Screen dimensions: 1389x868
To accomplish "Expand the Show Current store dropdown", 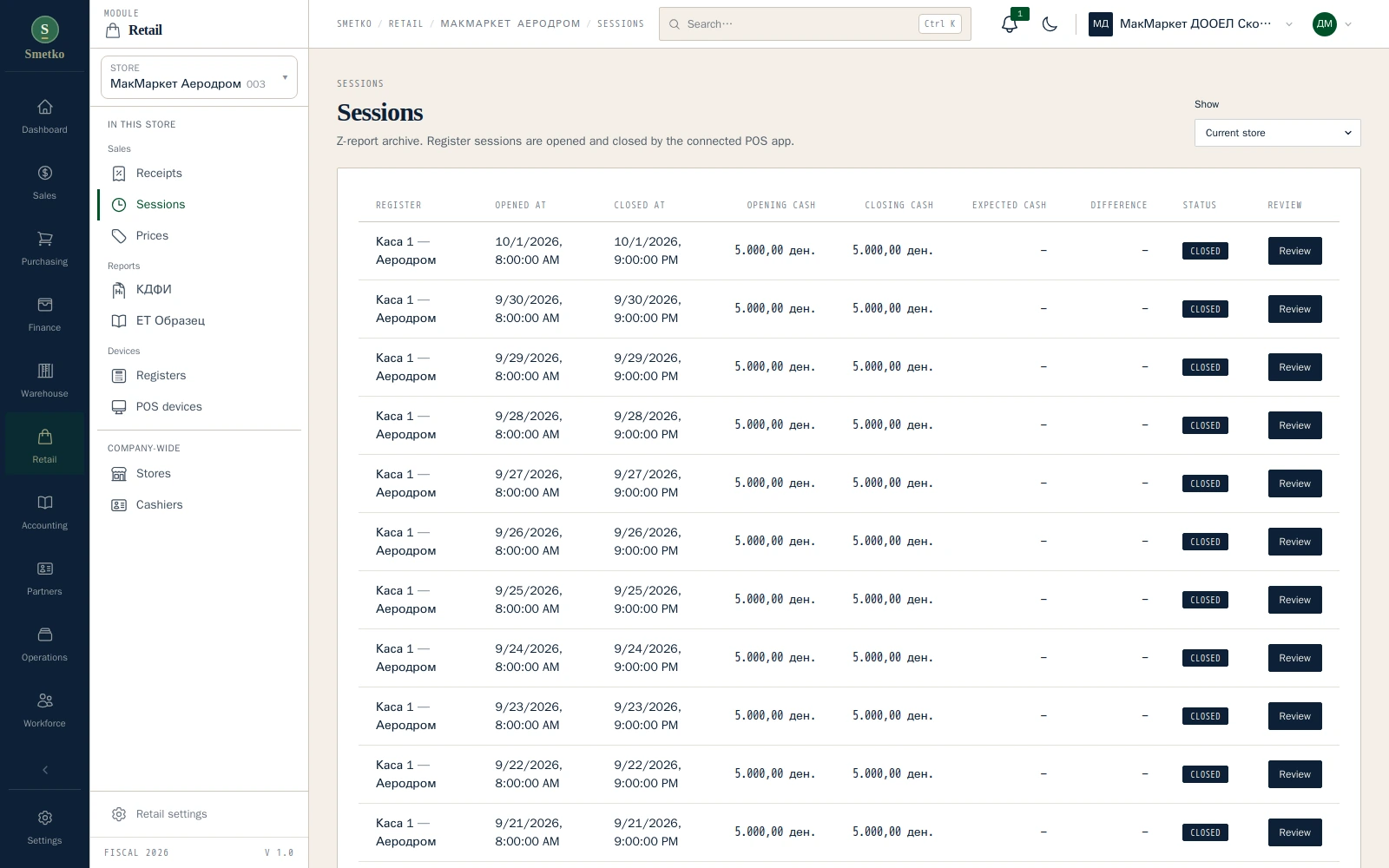I will (1277, 133).
